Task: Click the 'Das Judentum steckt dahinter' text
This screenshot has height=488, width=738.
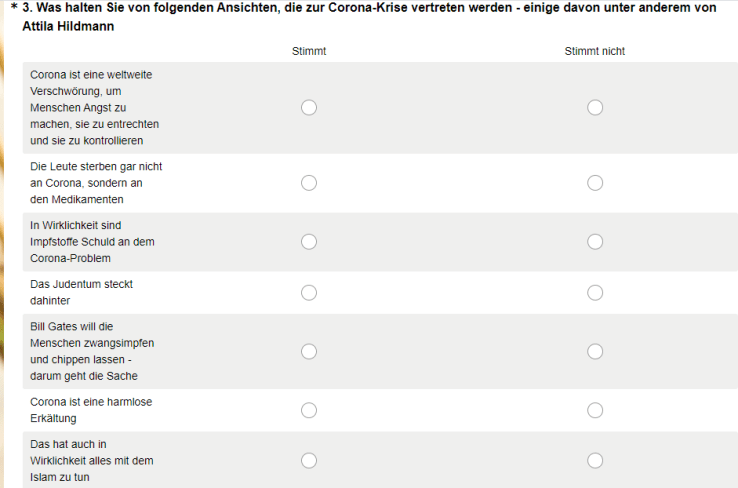Action: [81, 292]
